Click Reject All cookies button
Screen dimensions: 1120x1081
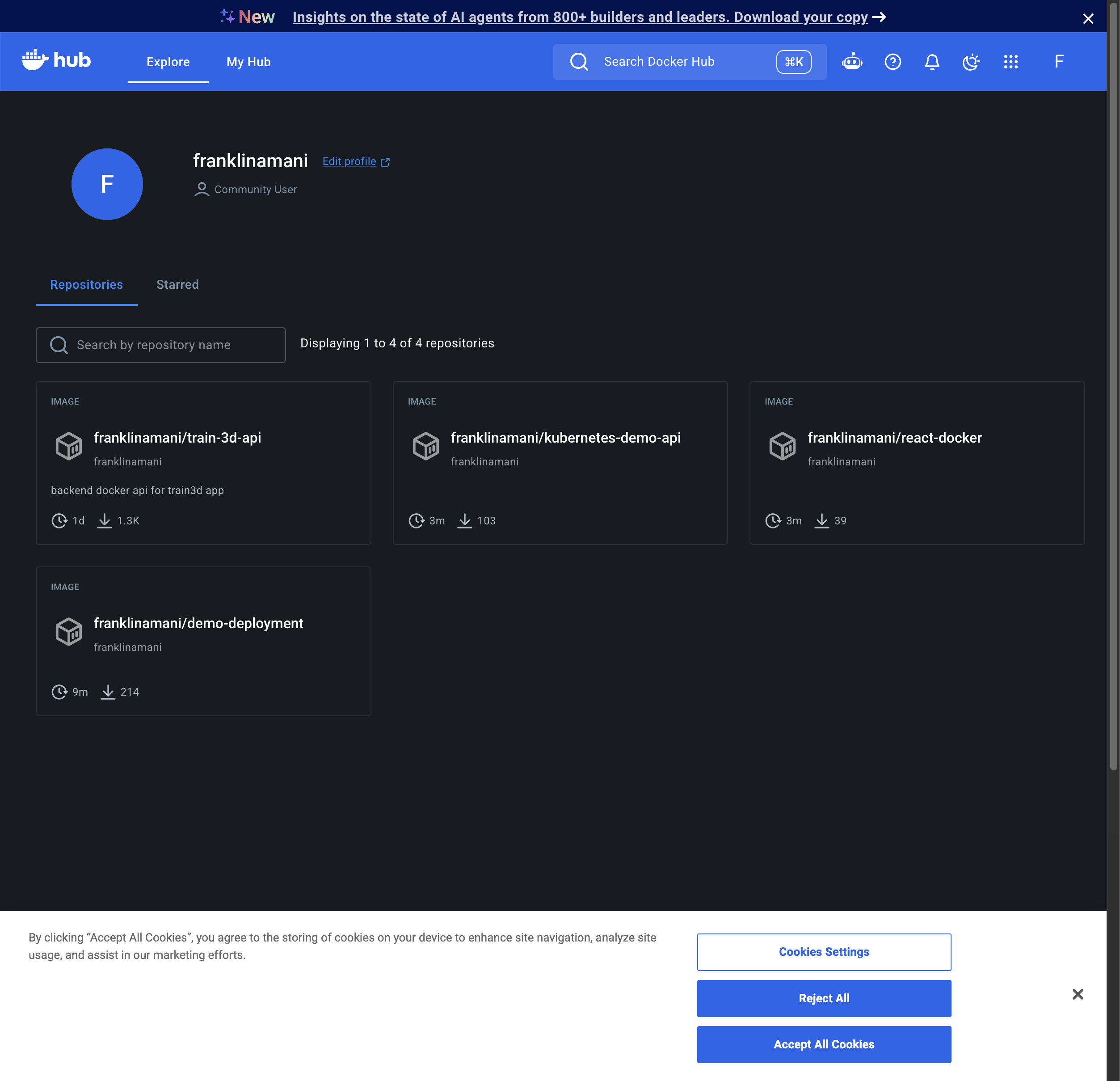823,997
